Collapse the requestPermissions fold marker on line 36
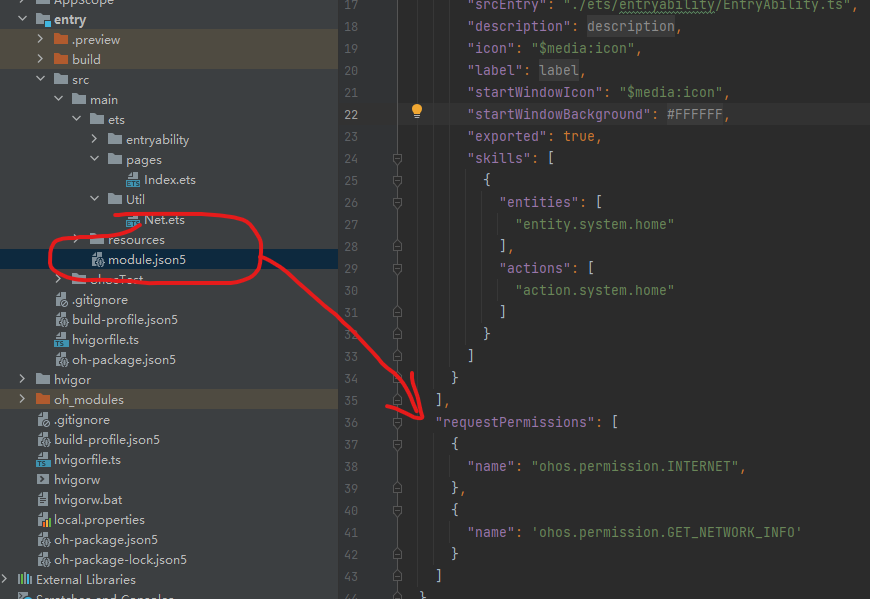 coord(397,422)
